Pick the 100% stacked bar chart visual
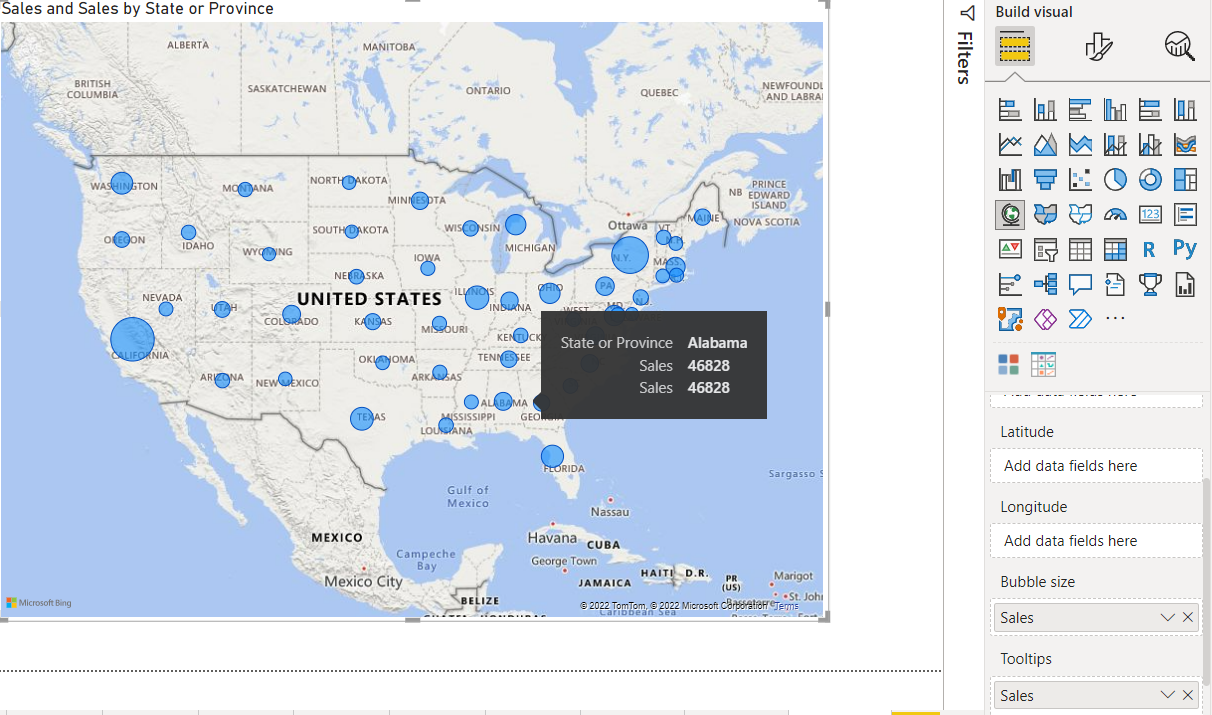 (x=1150, y=110)
